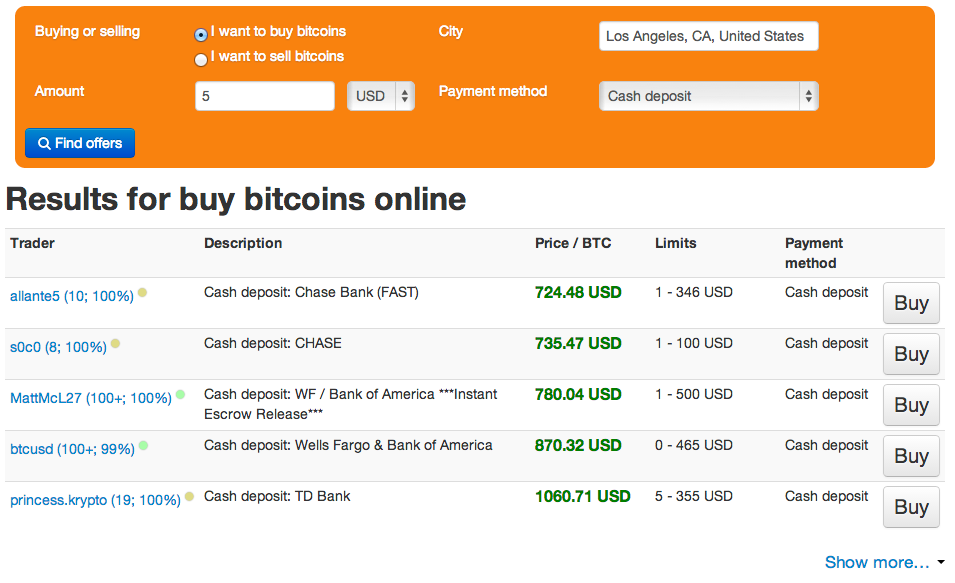Select 'I want to buy bitcoins' radio
The height and width of the screenshot is (583, 955).
(201, 34)
